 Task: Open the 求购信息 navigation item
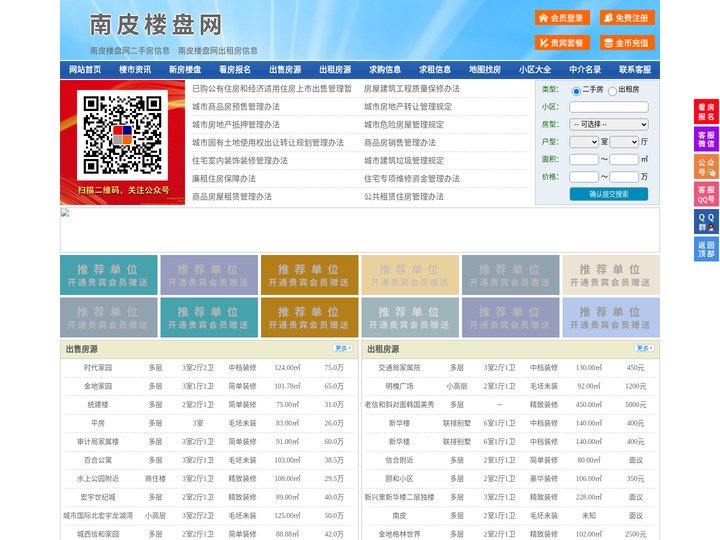click(x=385, y=70)
